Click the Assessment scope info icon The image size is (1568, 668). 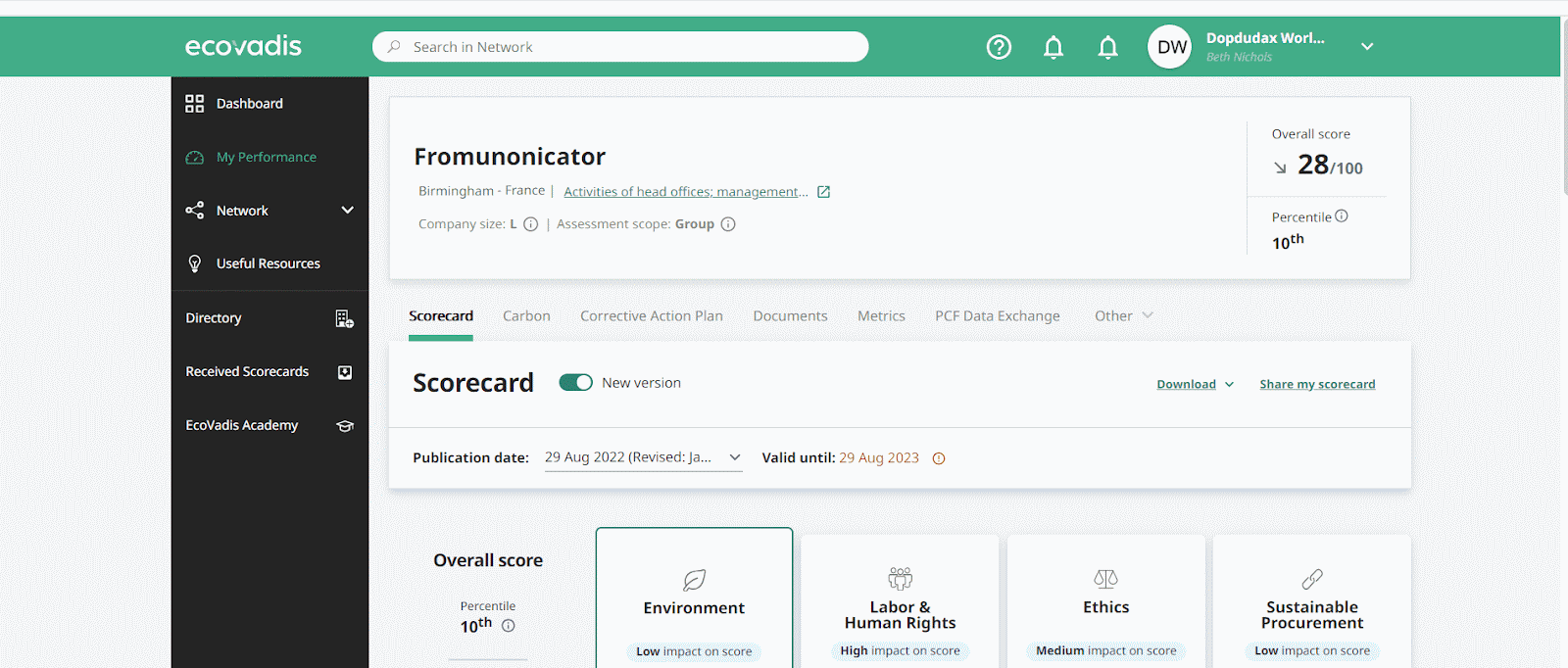click(728, 224)
